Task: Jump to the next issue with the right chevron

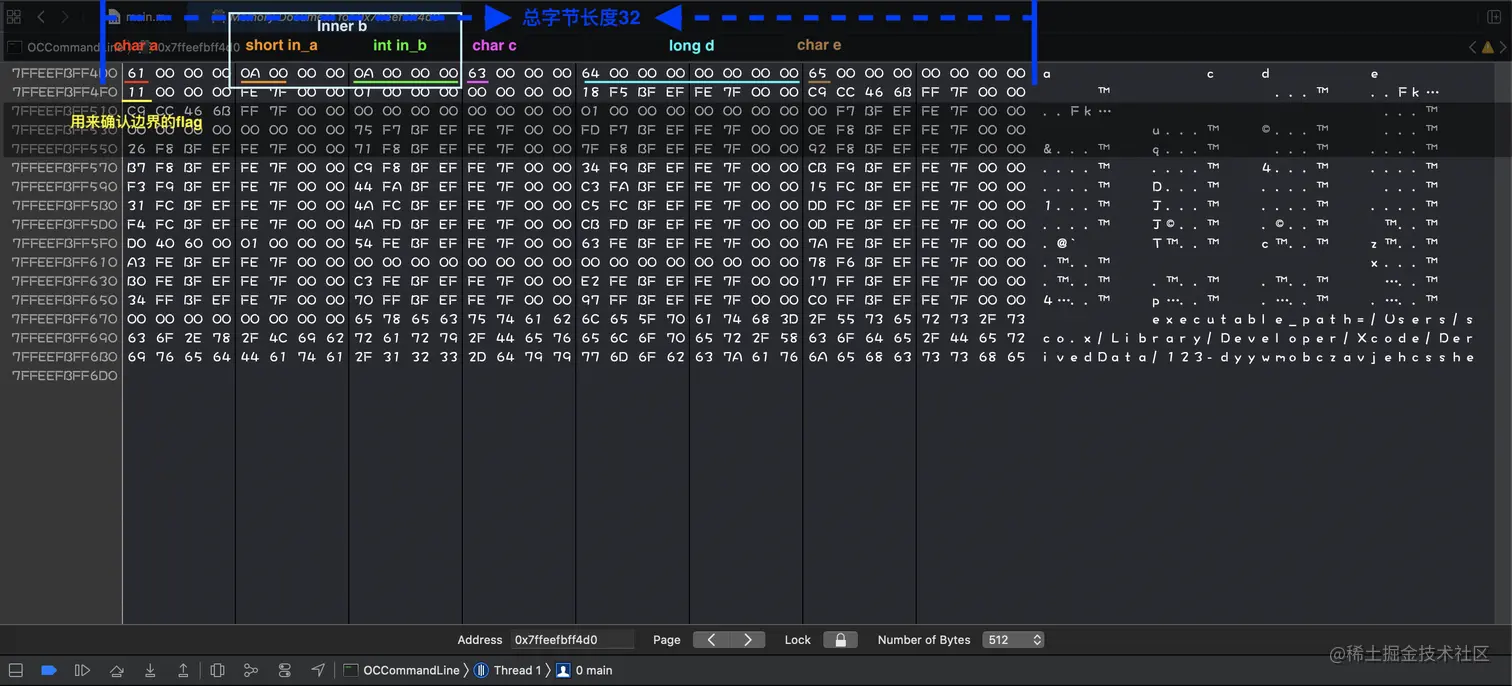Action: 1502,47
